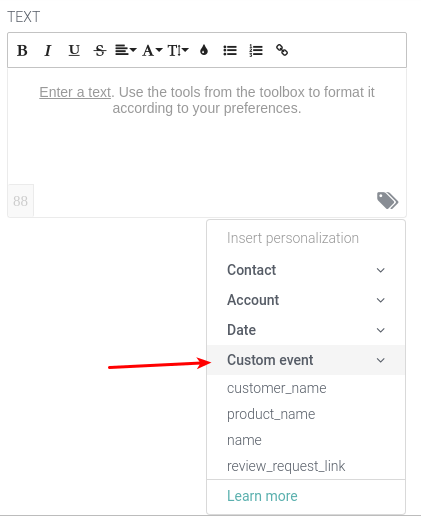Expand the Contact personalization group
This screenshot has width=421, height=521.
tap(306, 270)
